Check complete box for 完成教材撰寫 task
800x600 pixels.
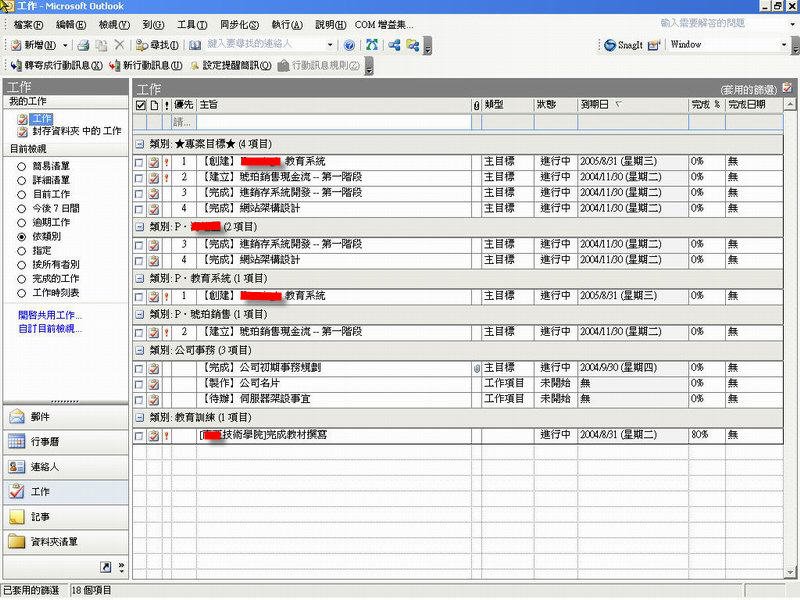[x=139, y=436]
